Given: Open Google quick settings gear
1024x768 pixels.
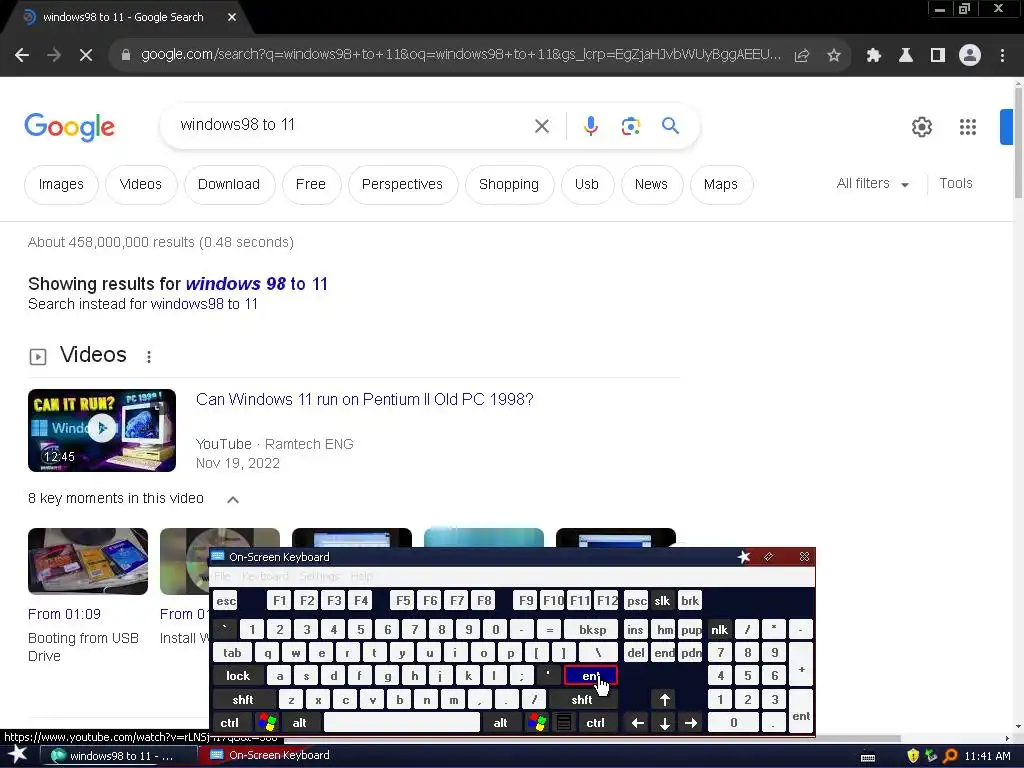Looking at the screenshot, I should [x=921, y=127].
